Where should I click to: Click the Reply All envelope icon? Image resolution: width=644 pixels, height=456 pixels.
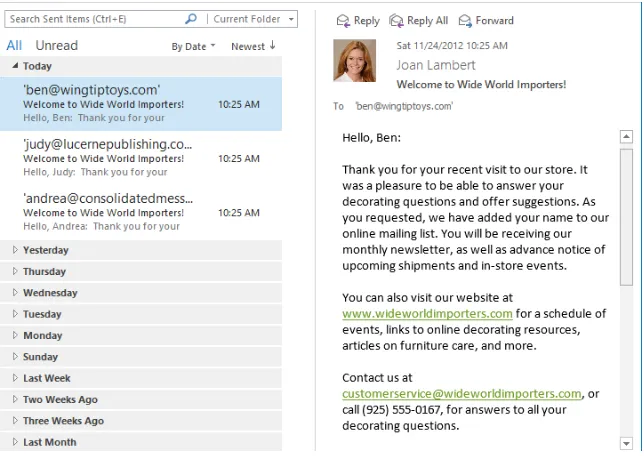point(396,21)
